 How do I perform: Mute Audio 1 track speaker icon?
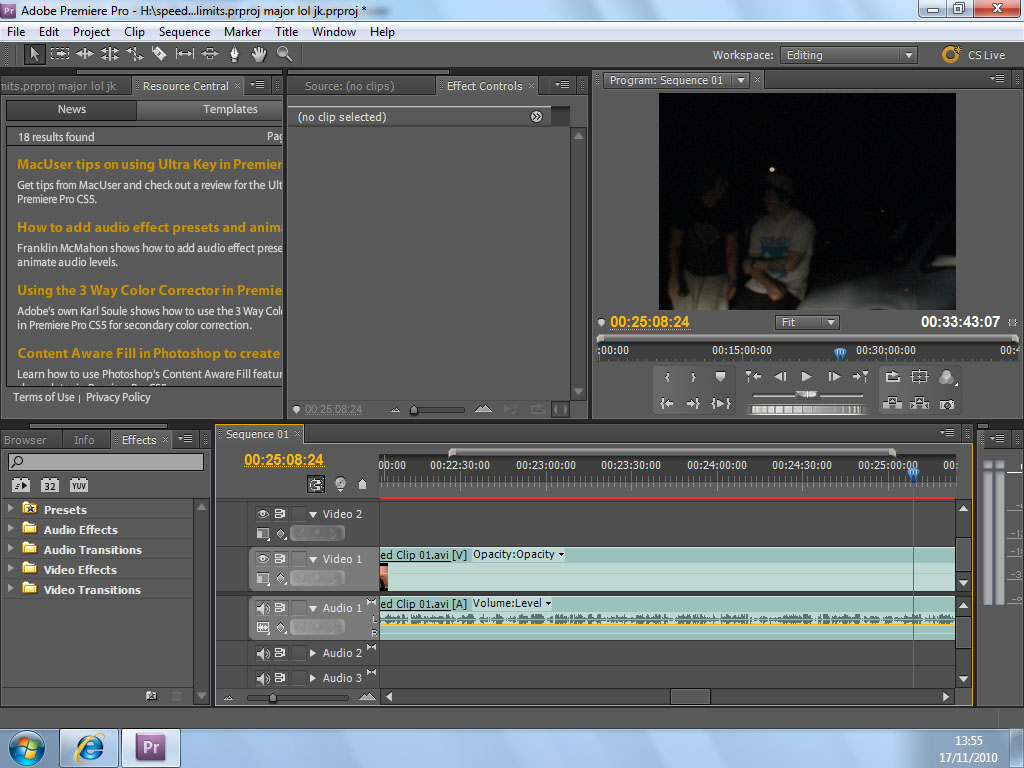(x=263, y=609)
